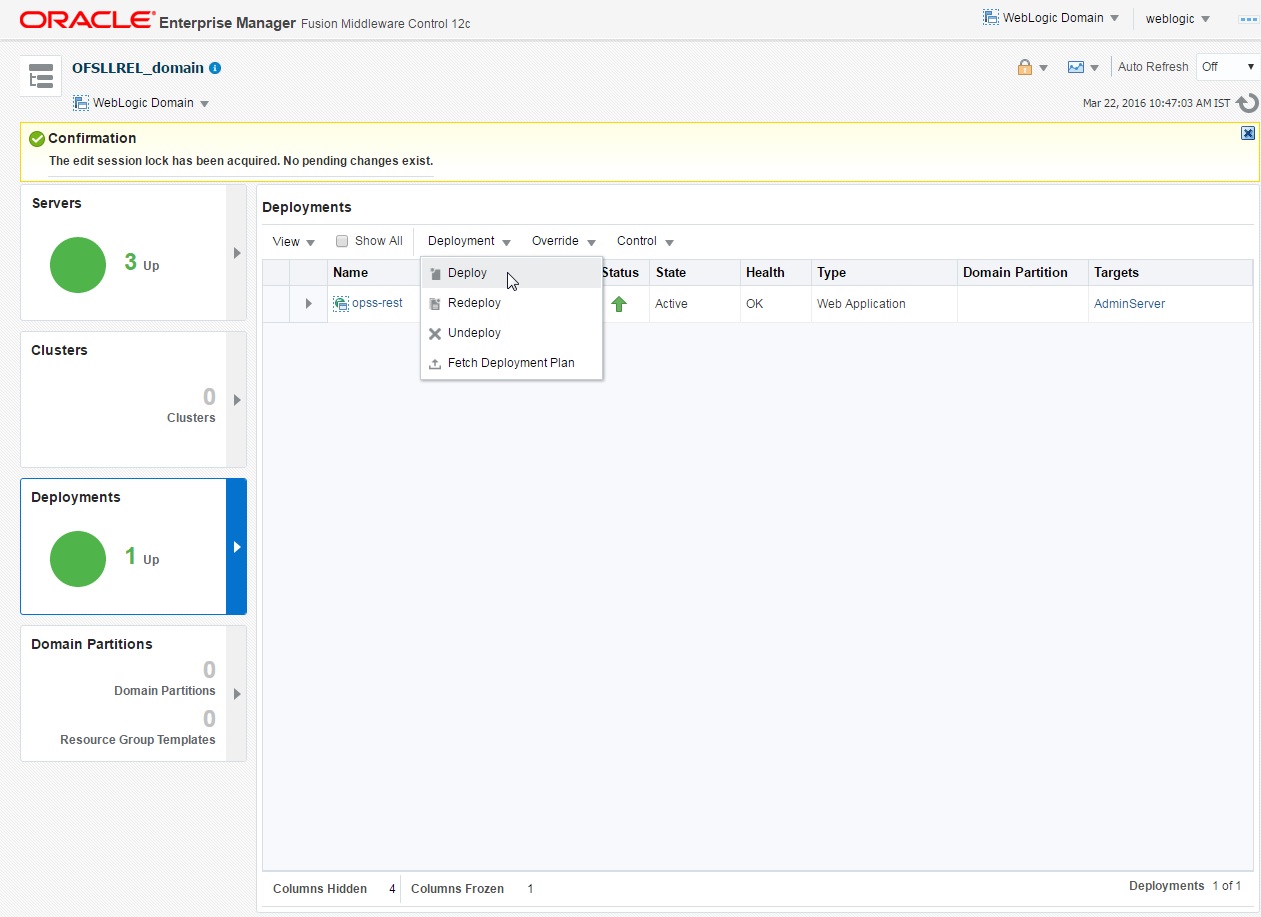Select Undeploy from the menu

(x=511, y=333)
